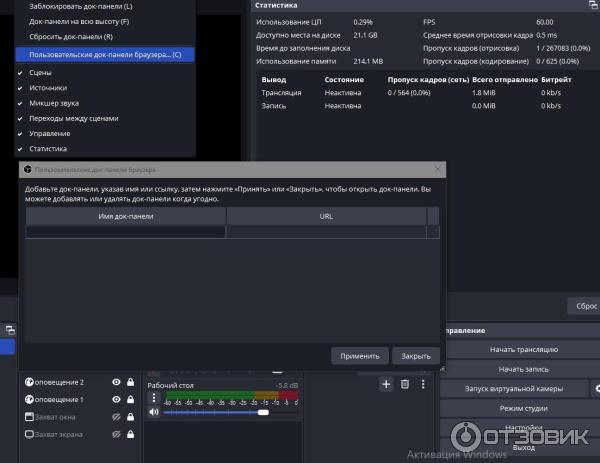Open 'Пользовательские док-панели браузера... (C)' menu item
This screenshot has height=463, width=600.
pos(105,55)
